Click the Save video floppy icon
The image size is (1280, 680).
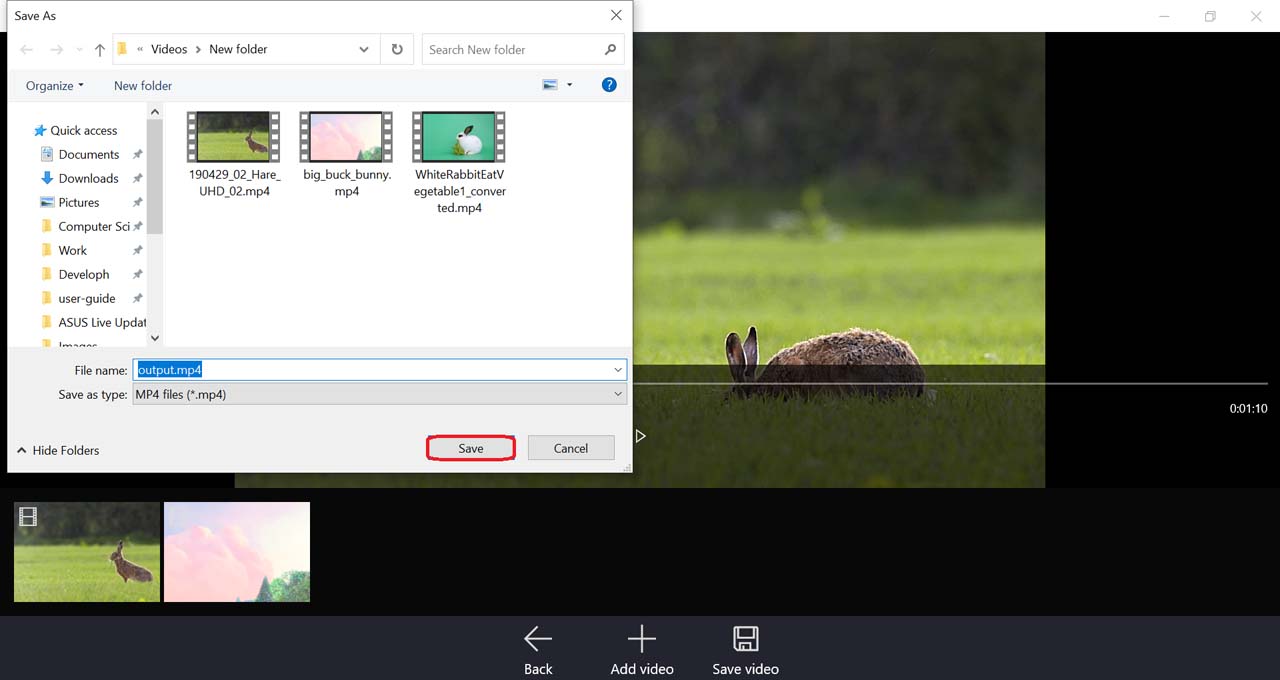pos(745,639)
